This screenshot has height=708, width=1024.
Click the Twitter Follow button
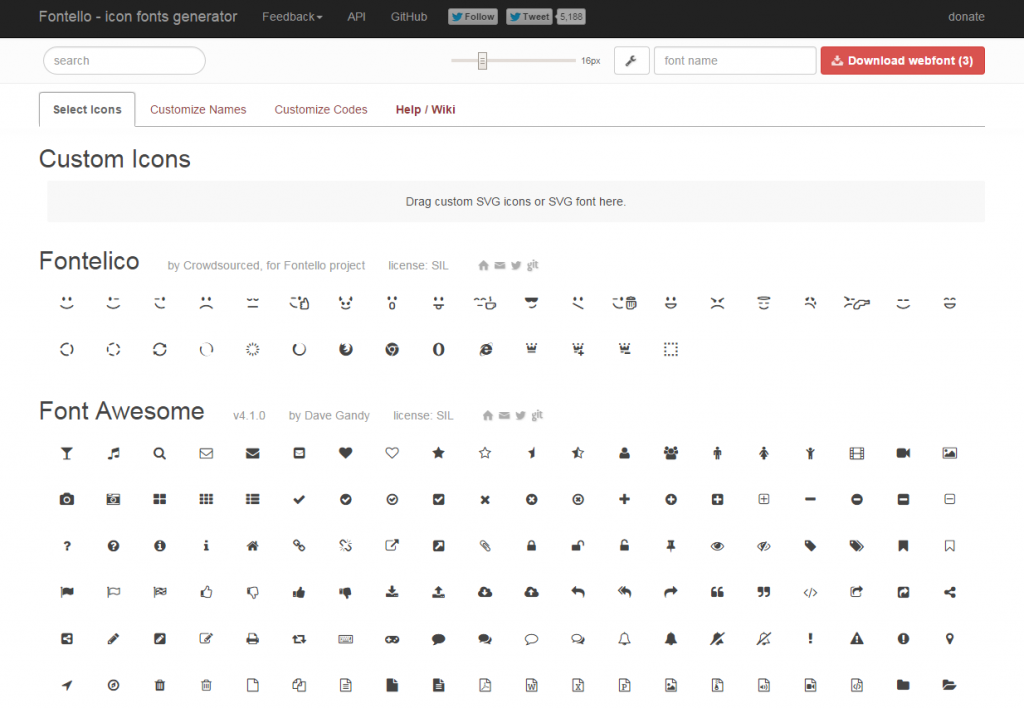point(473,17)
